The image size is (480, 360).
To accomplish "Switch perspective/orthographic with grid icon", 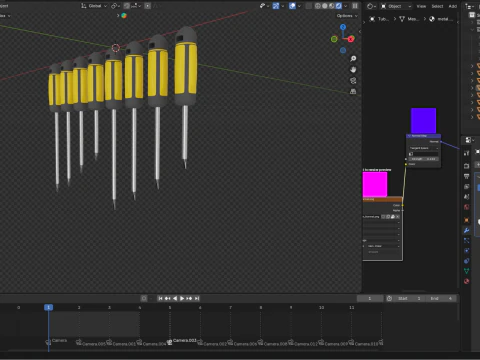I will click(x=353, y=92).
